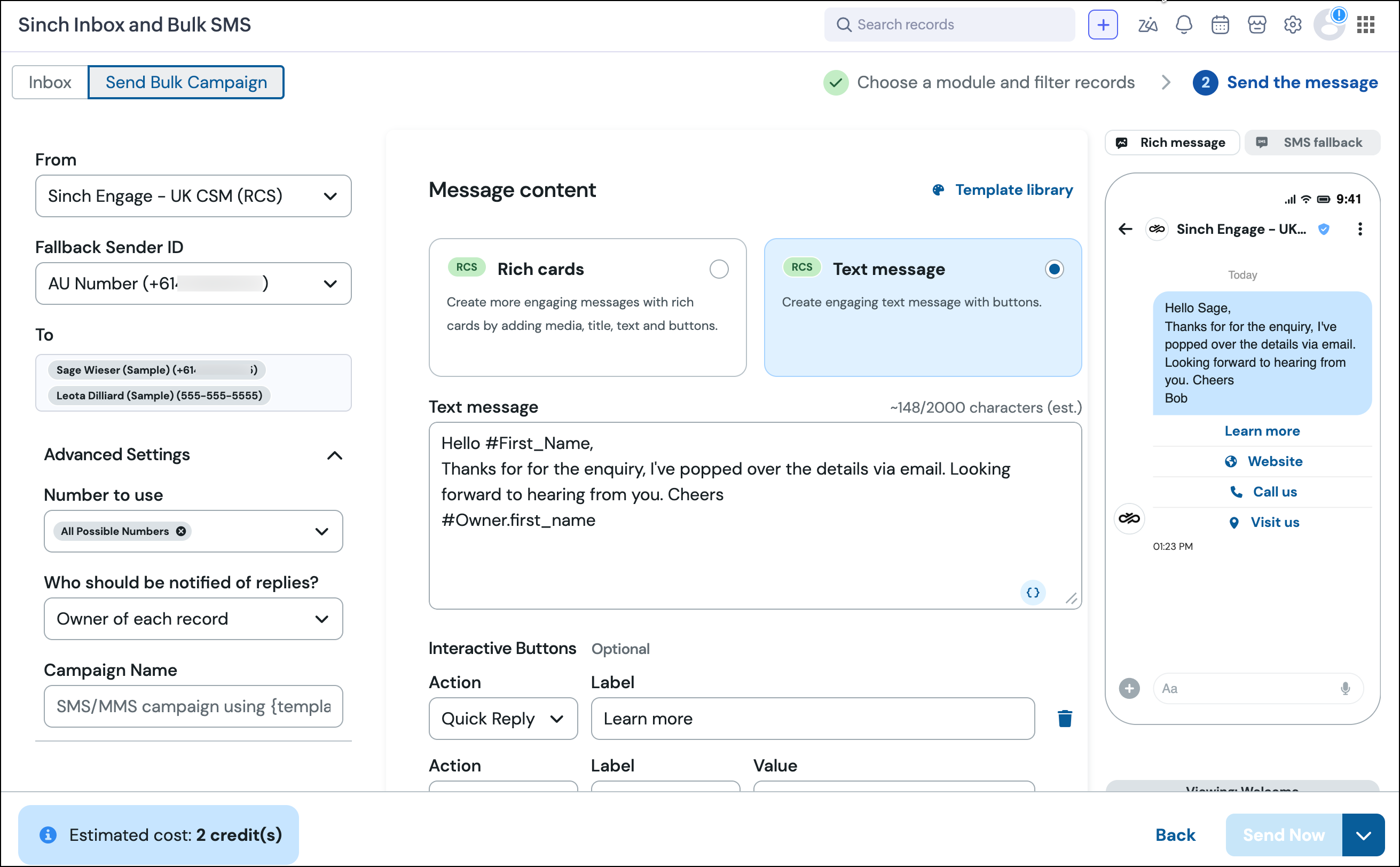The image size is (1400, 867).
Task: Click the estimated cost info icon
Action: click(48, 835)
